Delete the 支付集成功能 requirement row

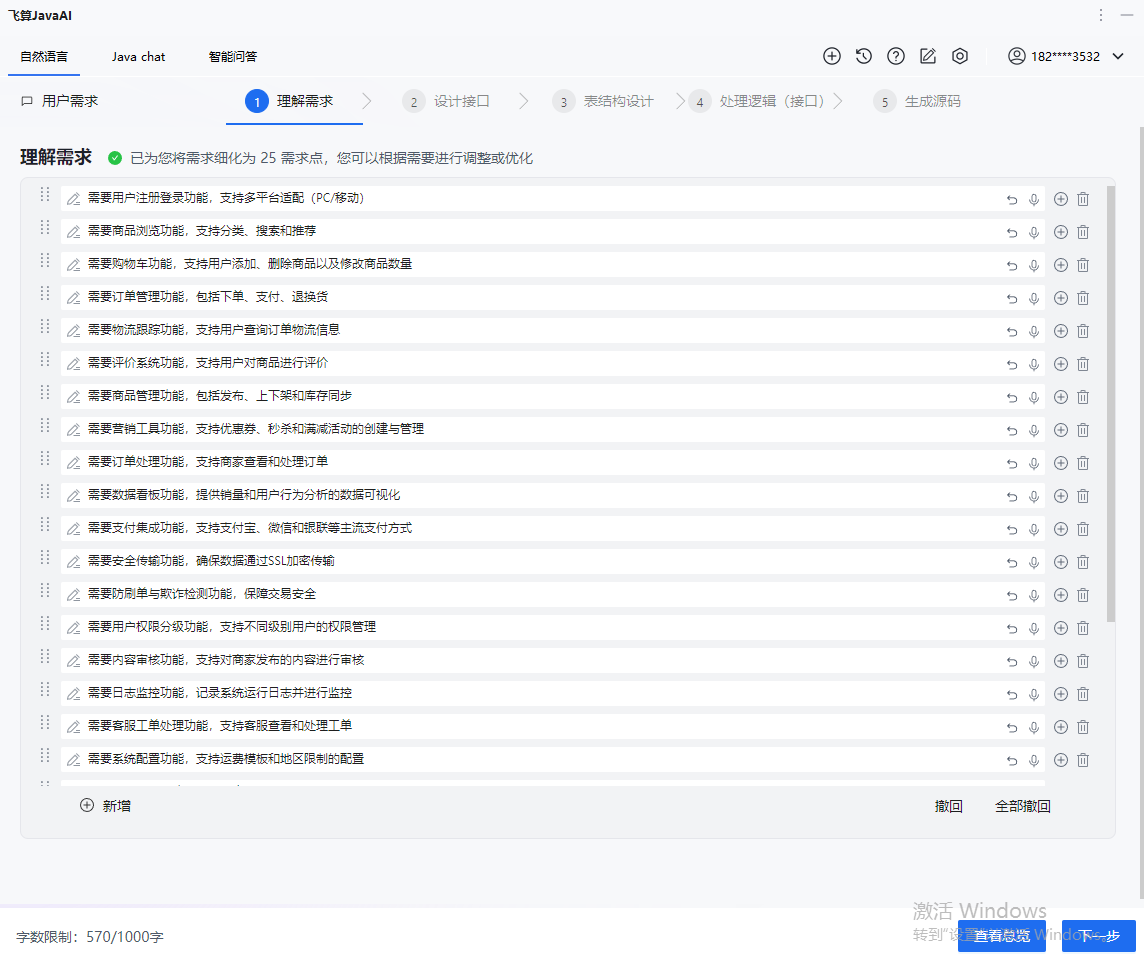pos(1083,529)
